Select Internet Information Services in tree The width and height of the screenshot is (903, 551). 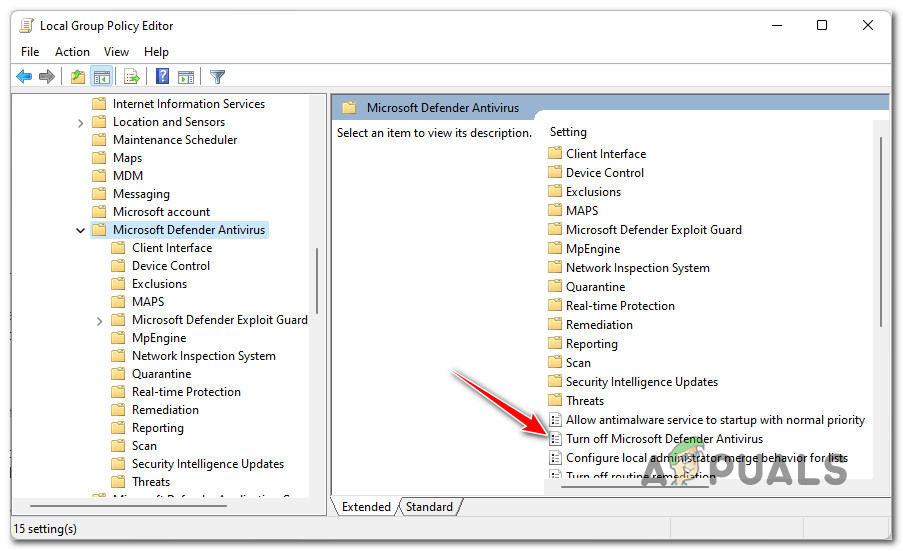[189, 104]
